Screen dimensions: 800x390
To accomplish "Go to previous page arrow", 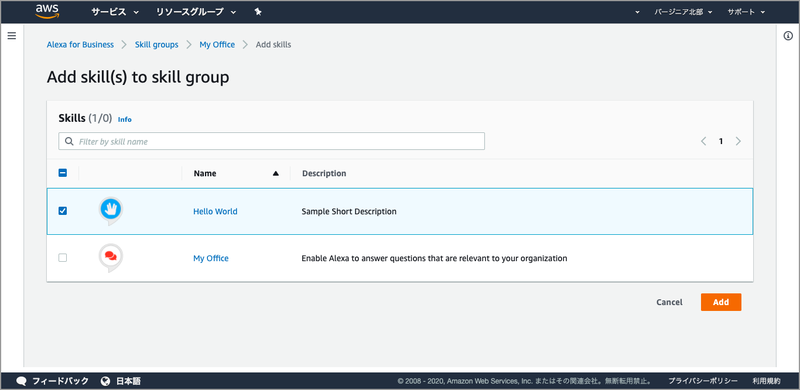I will (704, 141).
